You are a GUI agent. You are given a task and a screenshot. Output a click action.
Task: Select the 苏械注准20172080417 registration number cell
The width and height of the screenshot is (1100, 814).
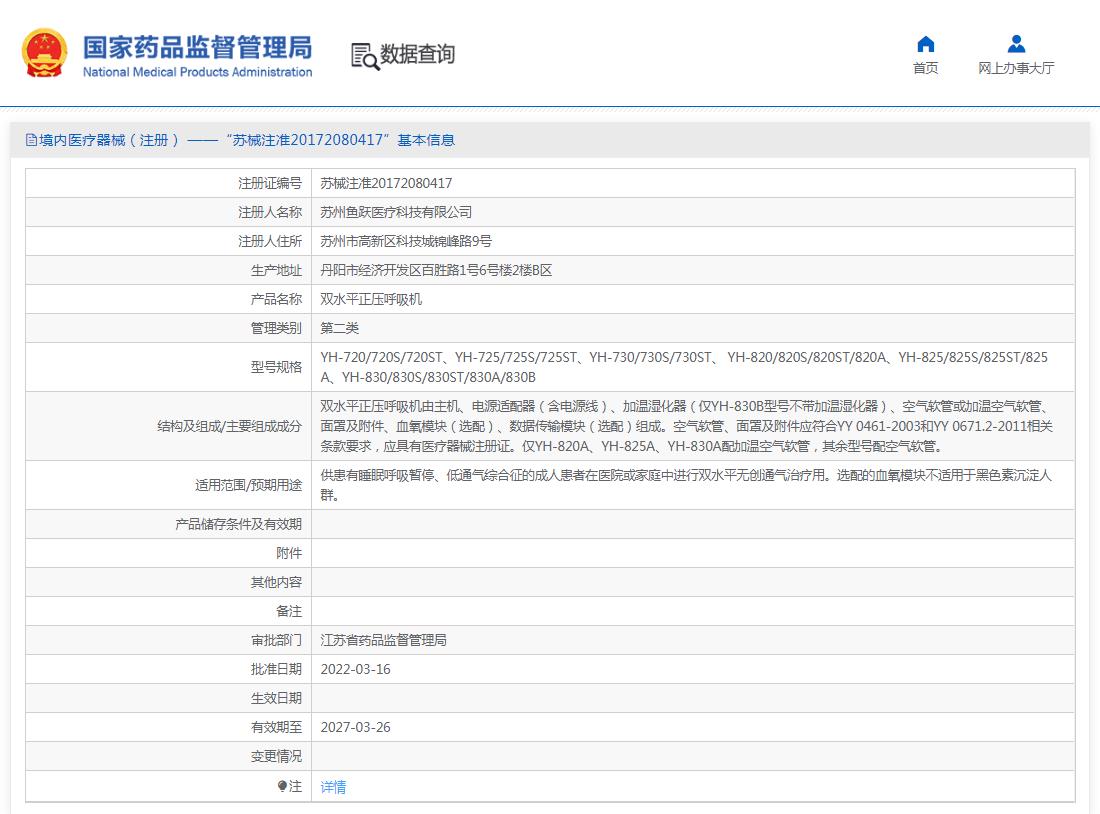point(386,183)
